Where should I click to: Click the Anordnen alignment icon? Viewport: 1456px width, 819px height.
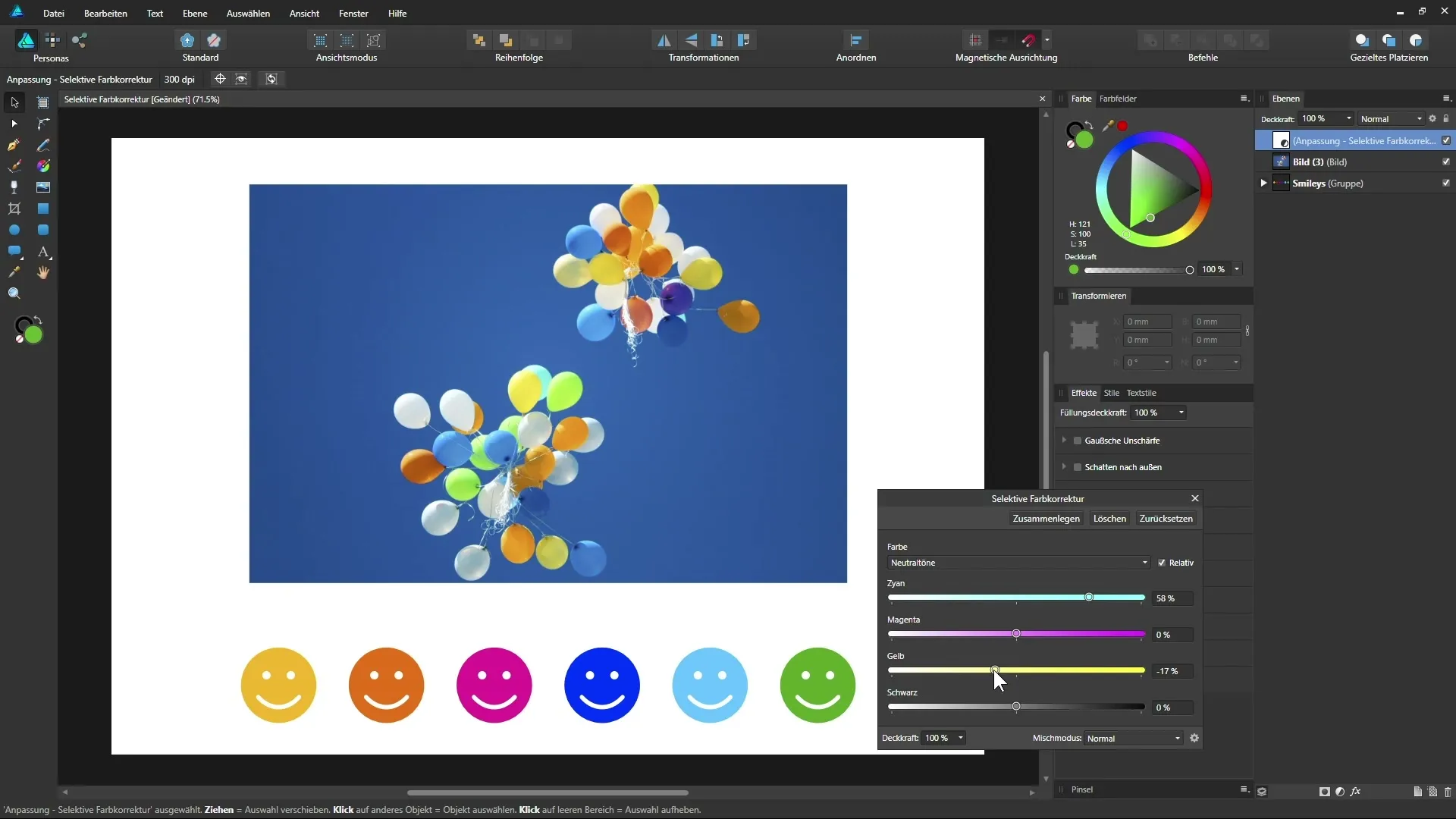click(856, 40)
